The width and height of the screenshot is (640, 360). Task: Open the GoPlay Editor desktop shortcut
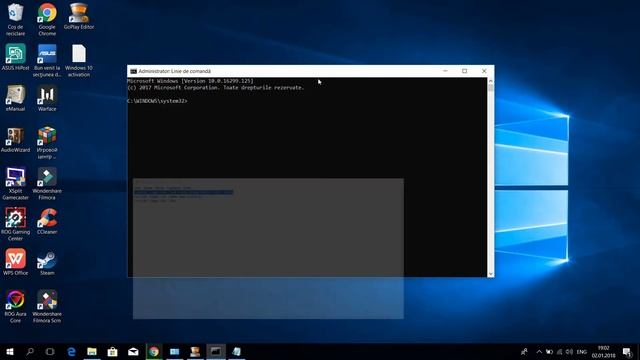tap(79, 16)
